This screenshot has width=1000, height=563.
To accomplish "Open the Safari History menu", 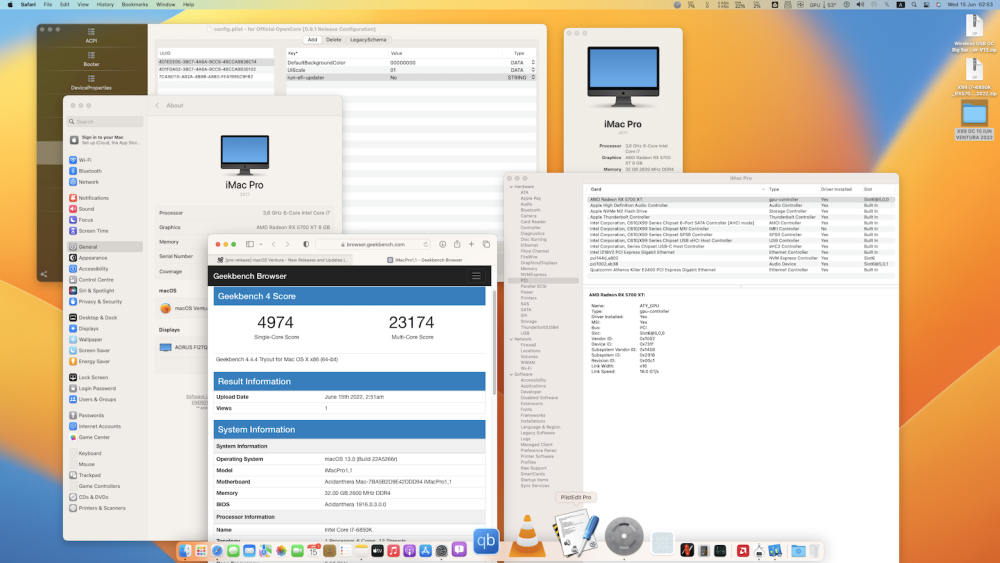I will pyautogui.click(x=105, y=4).
